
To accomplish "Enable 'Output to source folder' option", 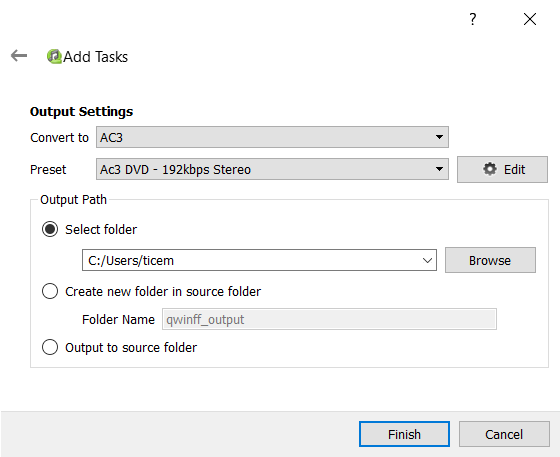I will 50,347.
